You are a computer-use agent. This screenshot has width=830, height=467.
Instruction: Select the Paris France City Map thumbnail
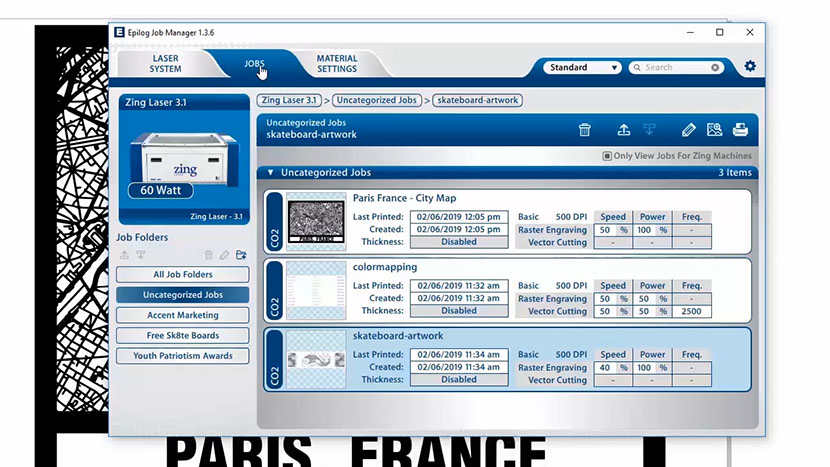[x=315, y=221]
